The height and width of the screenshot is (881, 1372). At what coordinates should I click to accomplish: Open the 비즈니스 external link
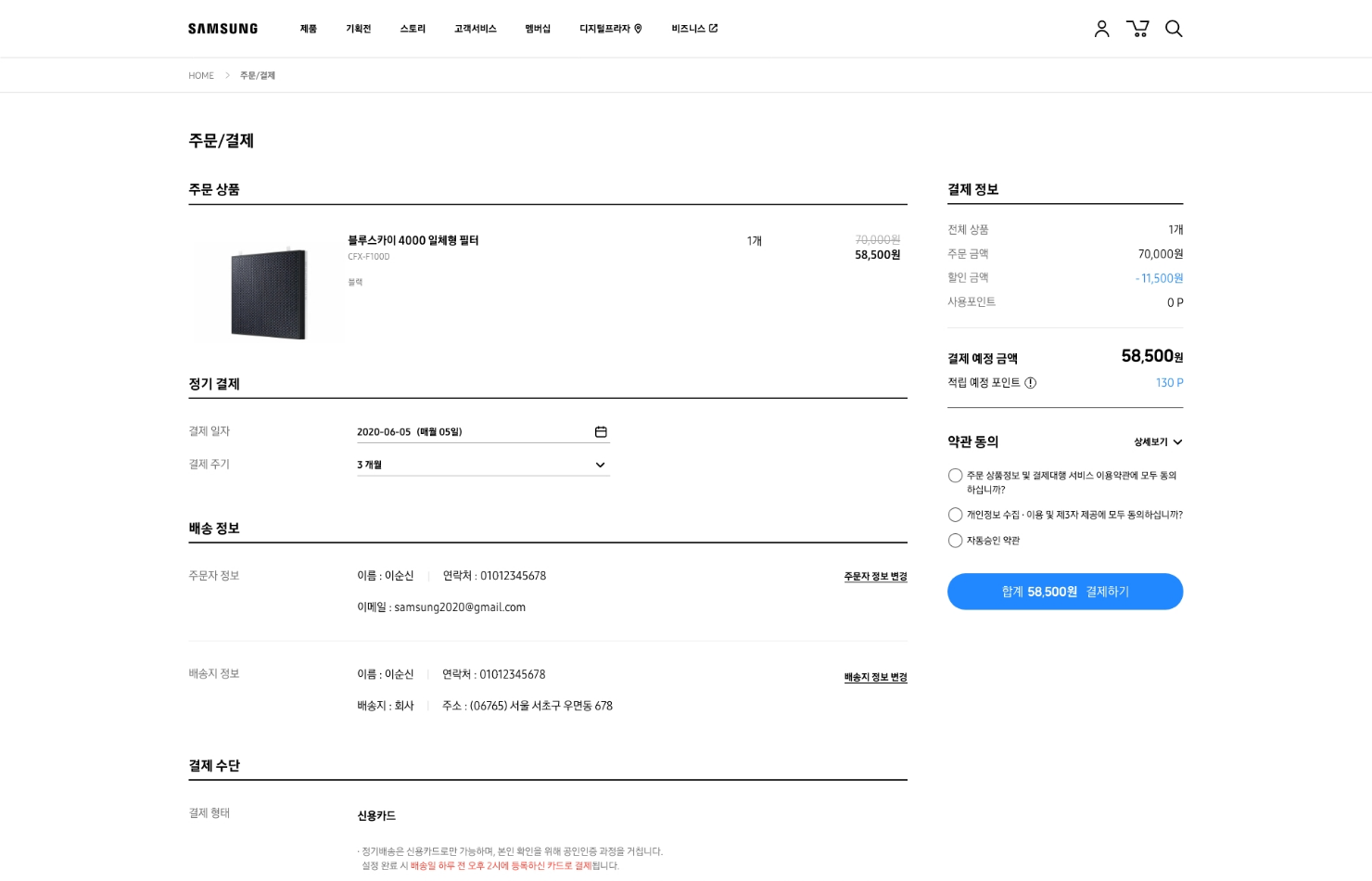point(694,29)
